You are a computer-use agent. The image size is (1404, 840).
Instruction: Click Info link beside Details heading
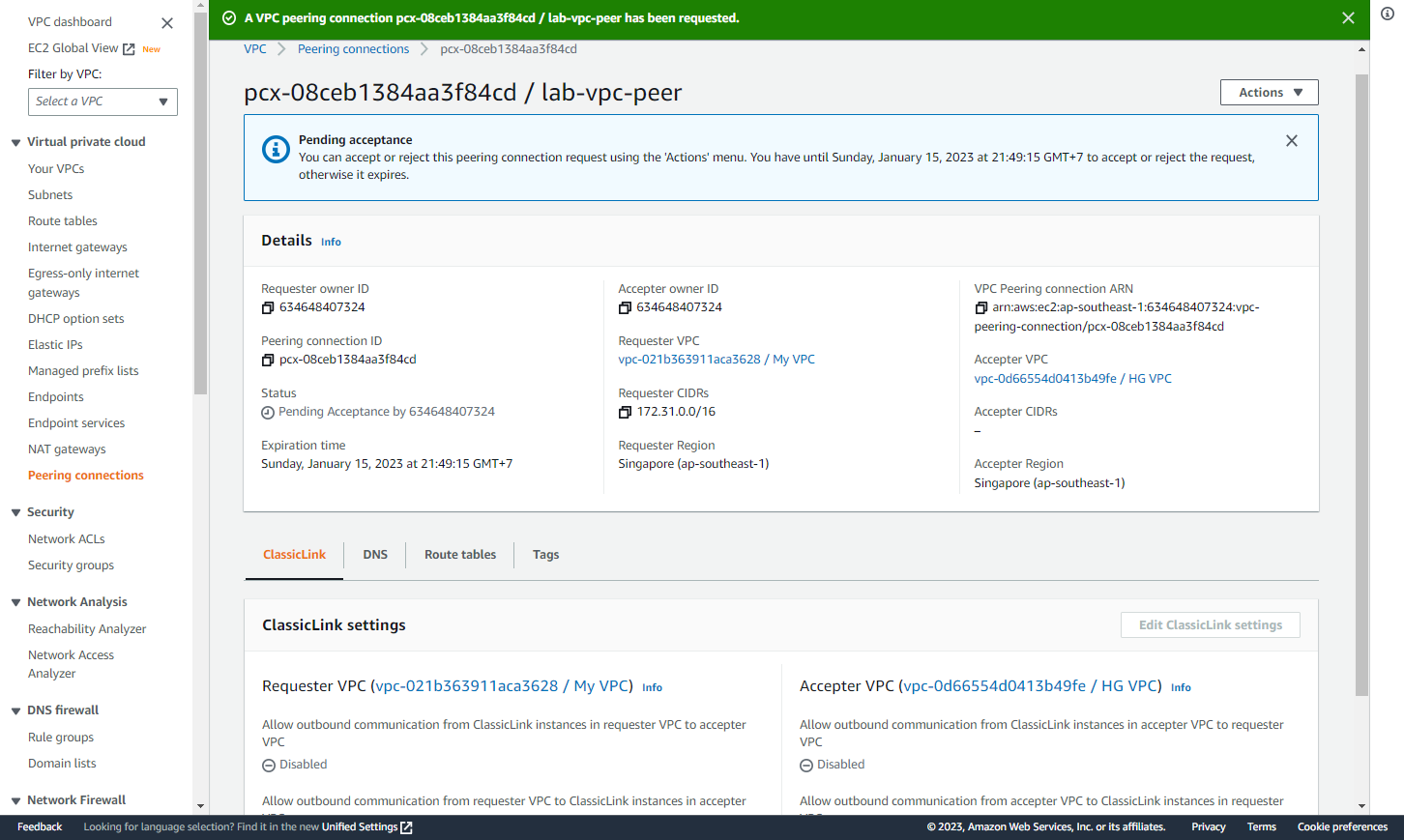tap(331, 242)
